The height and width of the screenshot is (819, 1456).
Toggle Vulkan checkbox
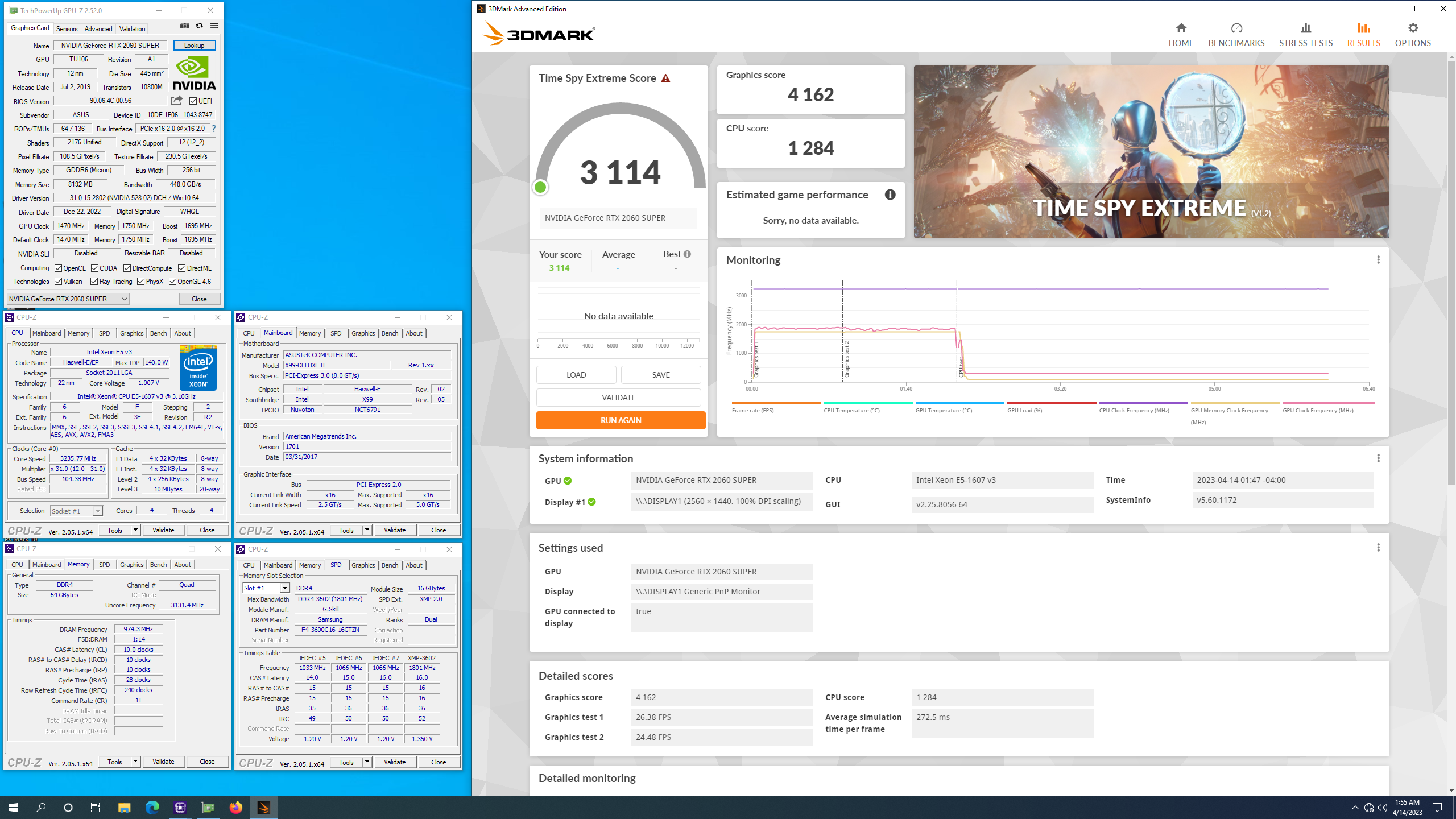58,282
